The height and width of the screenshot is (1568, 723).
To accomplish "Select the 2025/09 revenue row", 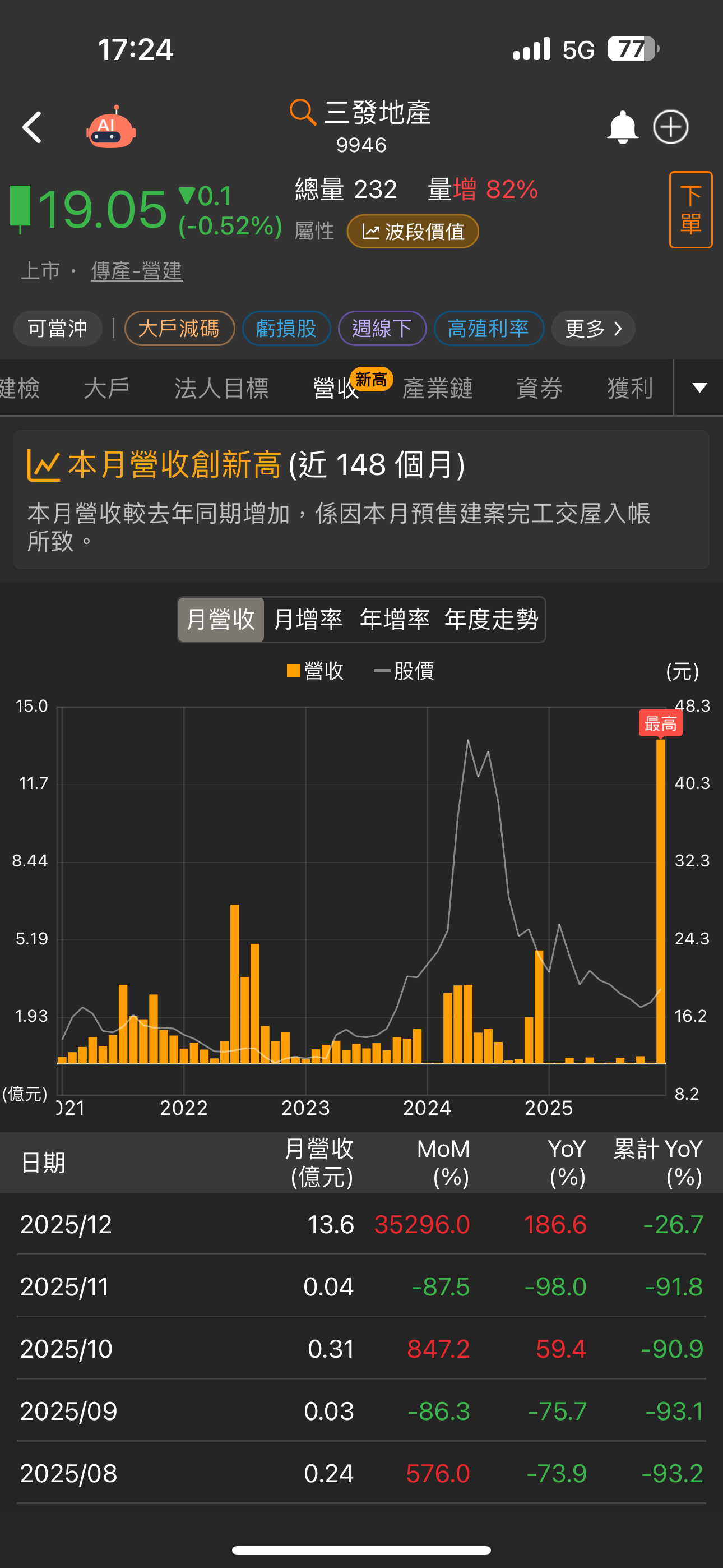I will pos(361,1411).
